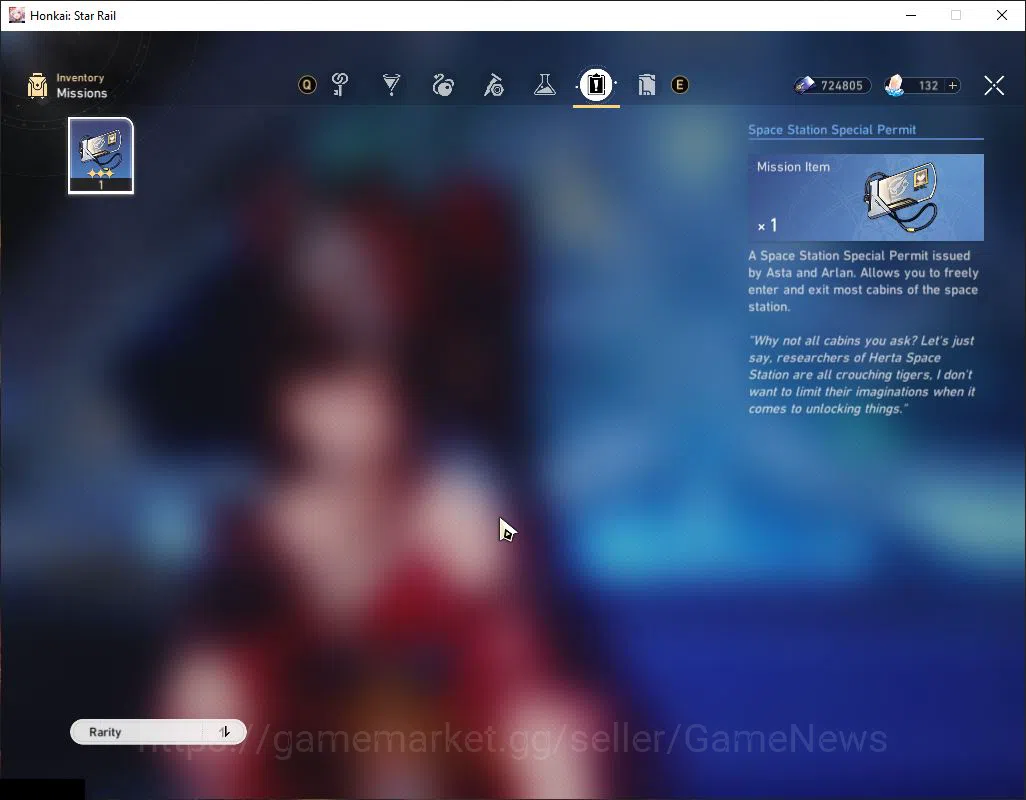Viewport: 1026px width, 800px height.
Task: Select the Space Station Special Permit item slot
Action: [101, 156]
